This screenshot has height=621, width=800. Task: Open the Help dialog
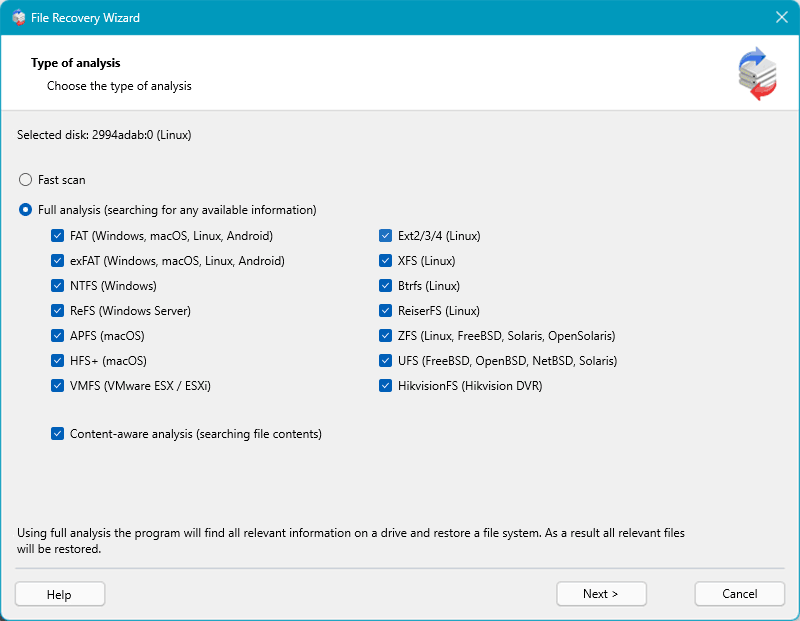[59, 593]
